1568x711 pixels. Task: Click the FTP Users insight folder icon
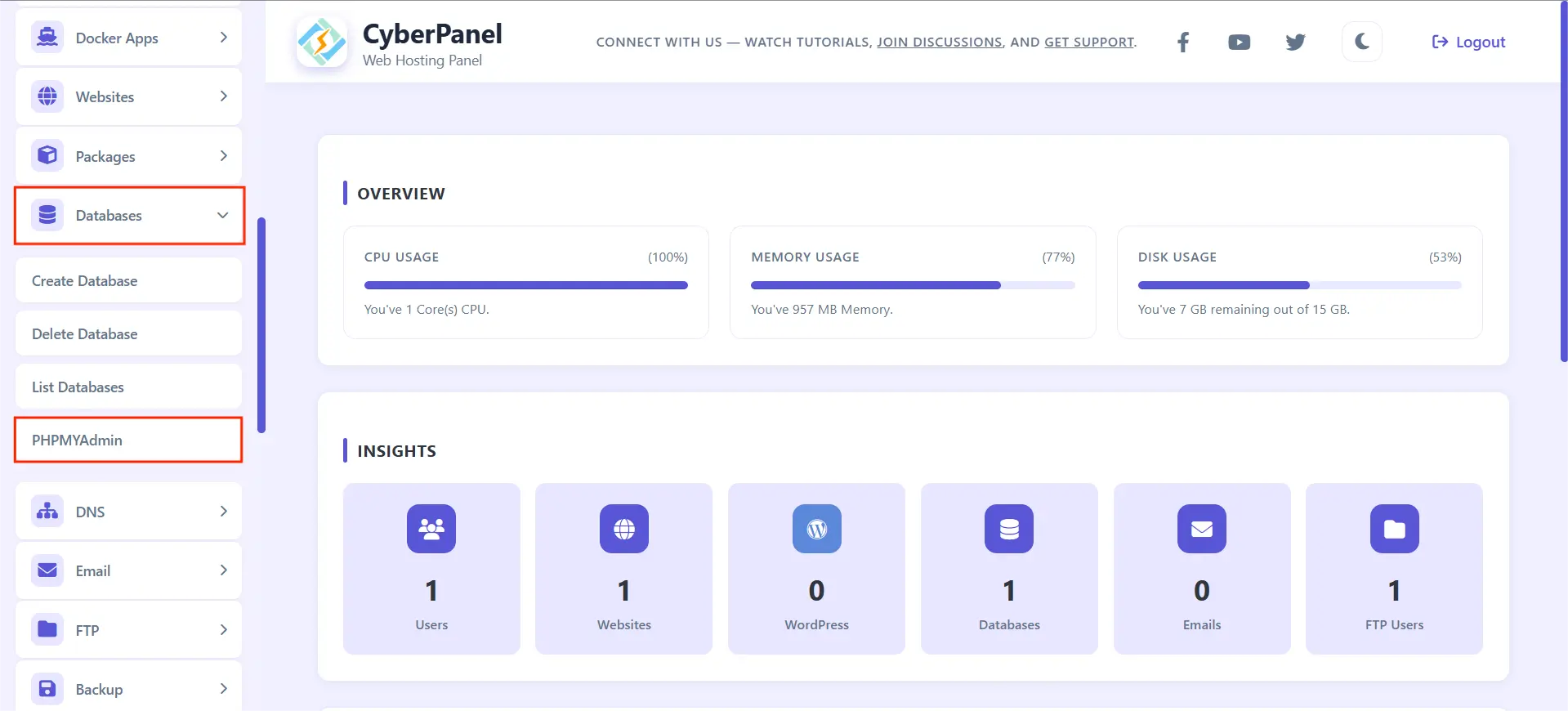tap(1395, 529)
